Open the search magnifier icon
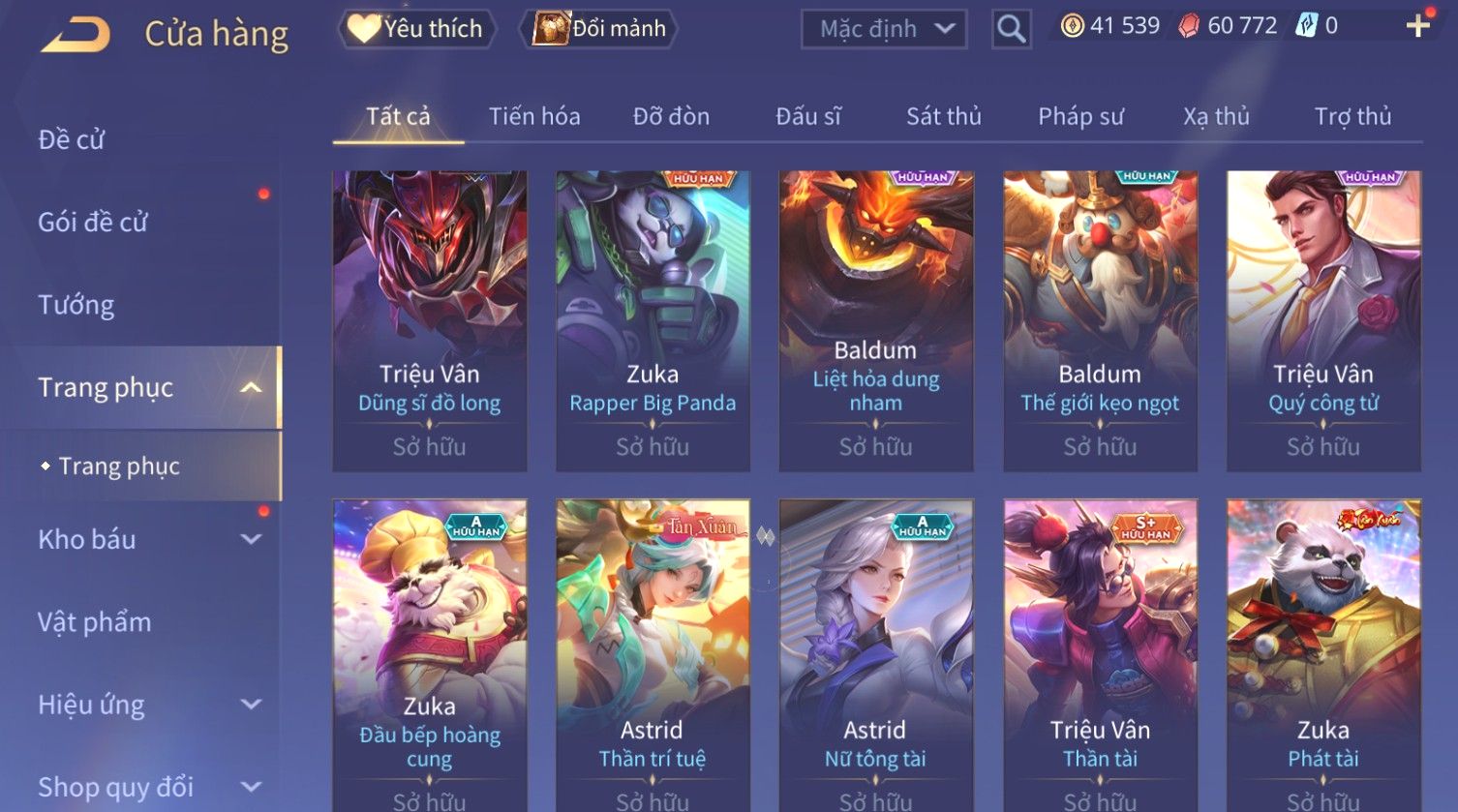The image size is (1458, 812). [x=1011, y=29]
